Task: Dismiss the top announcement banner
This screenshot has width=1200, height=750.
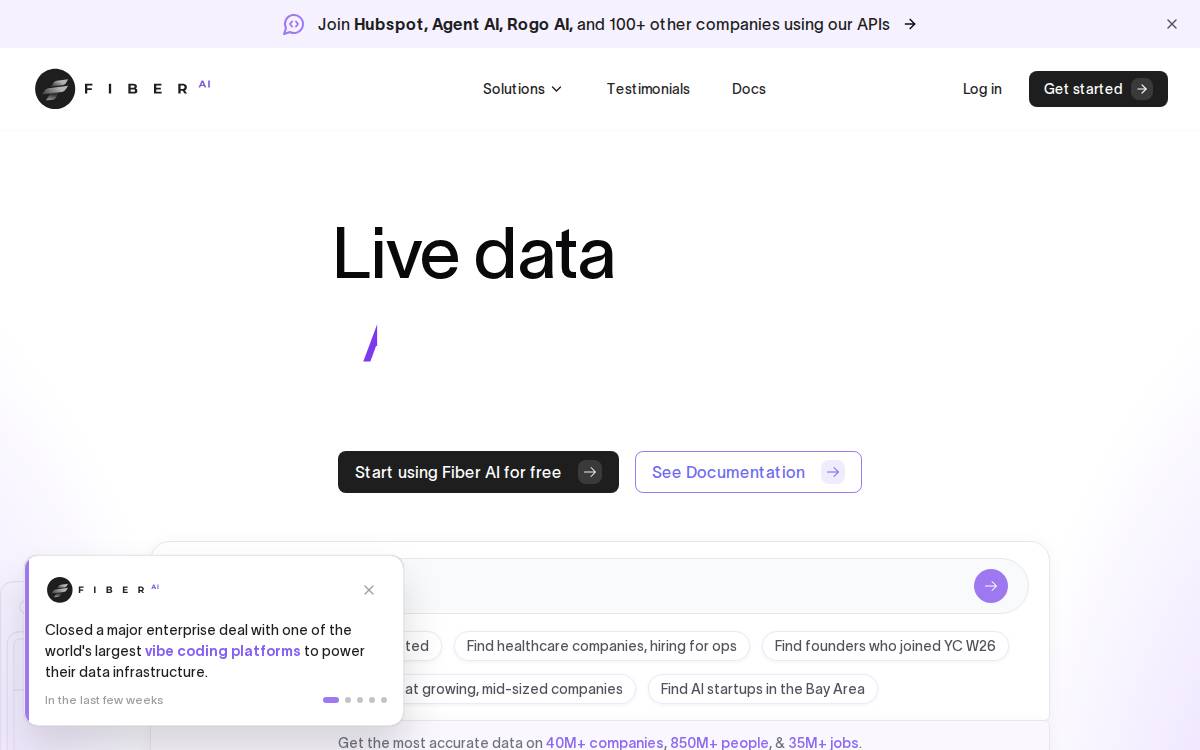Action: coord(1172,24)
